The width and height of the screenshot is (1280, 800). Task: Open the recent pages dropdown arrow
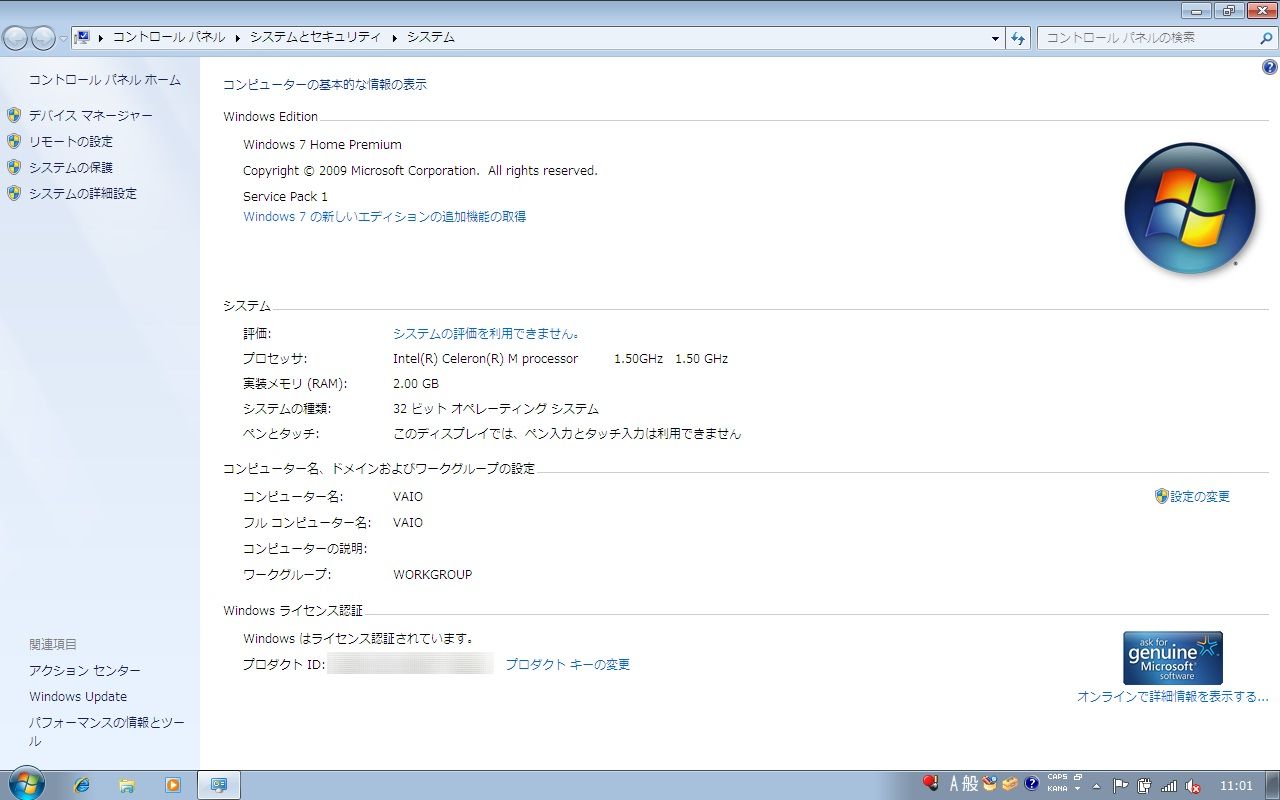(63, 38)
